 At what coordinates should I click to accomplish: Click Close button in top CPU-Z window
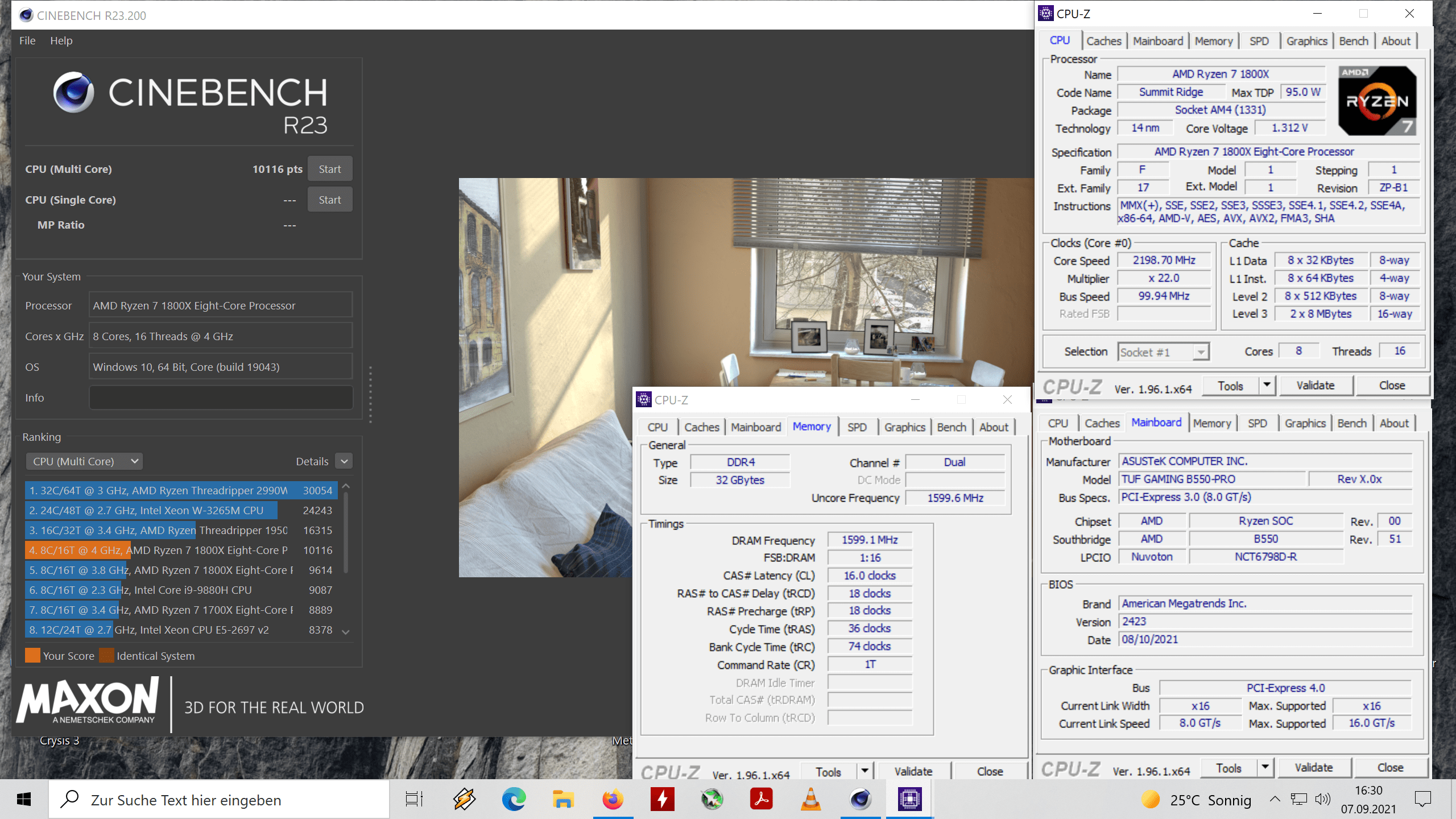(1392, 386)
